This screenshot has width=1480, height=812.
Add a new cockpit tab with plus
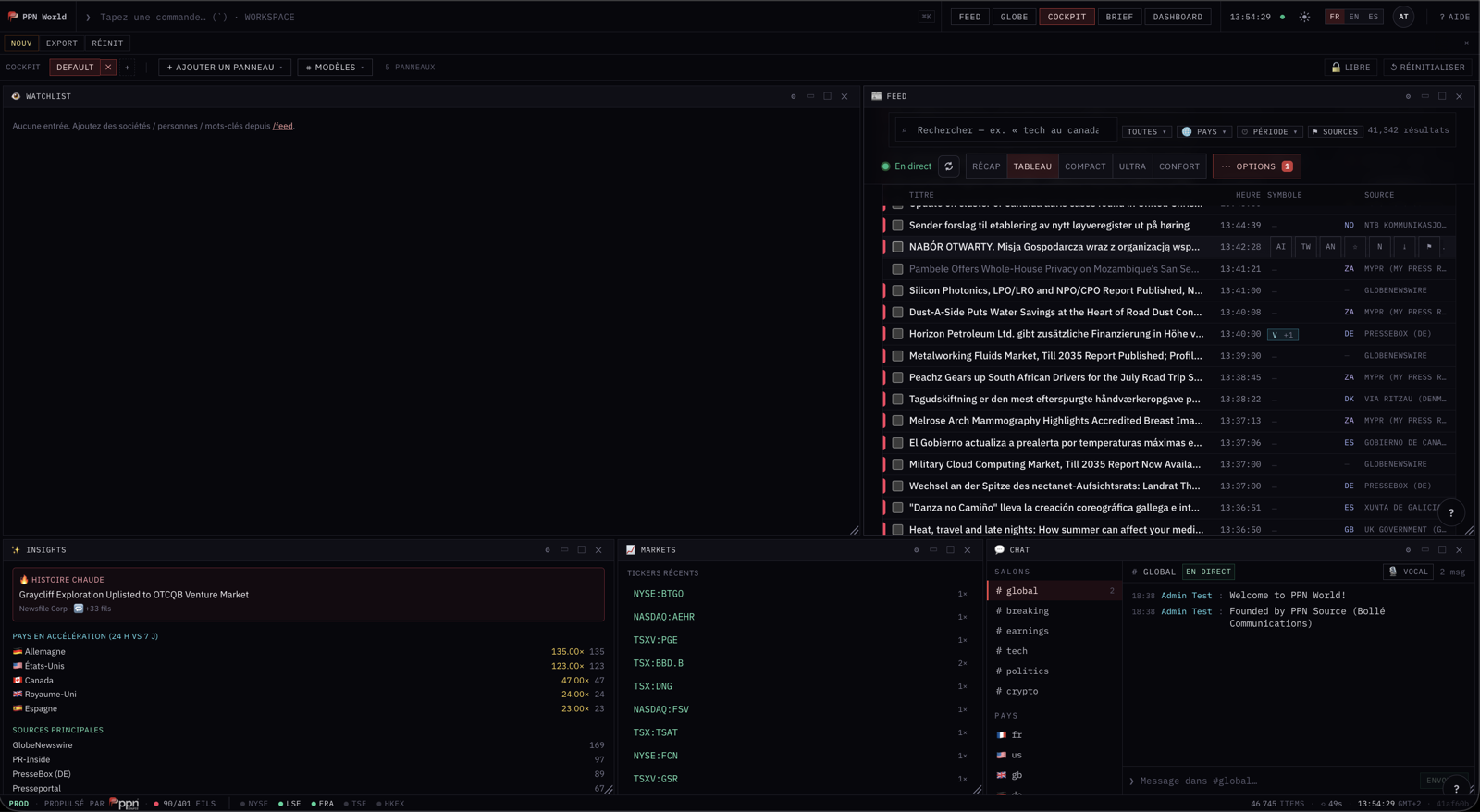click(128, 68)
